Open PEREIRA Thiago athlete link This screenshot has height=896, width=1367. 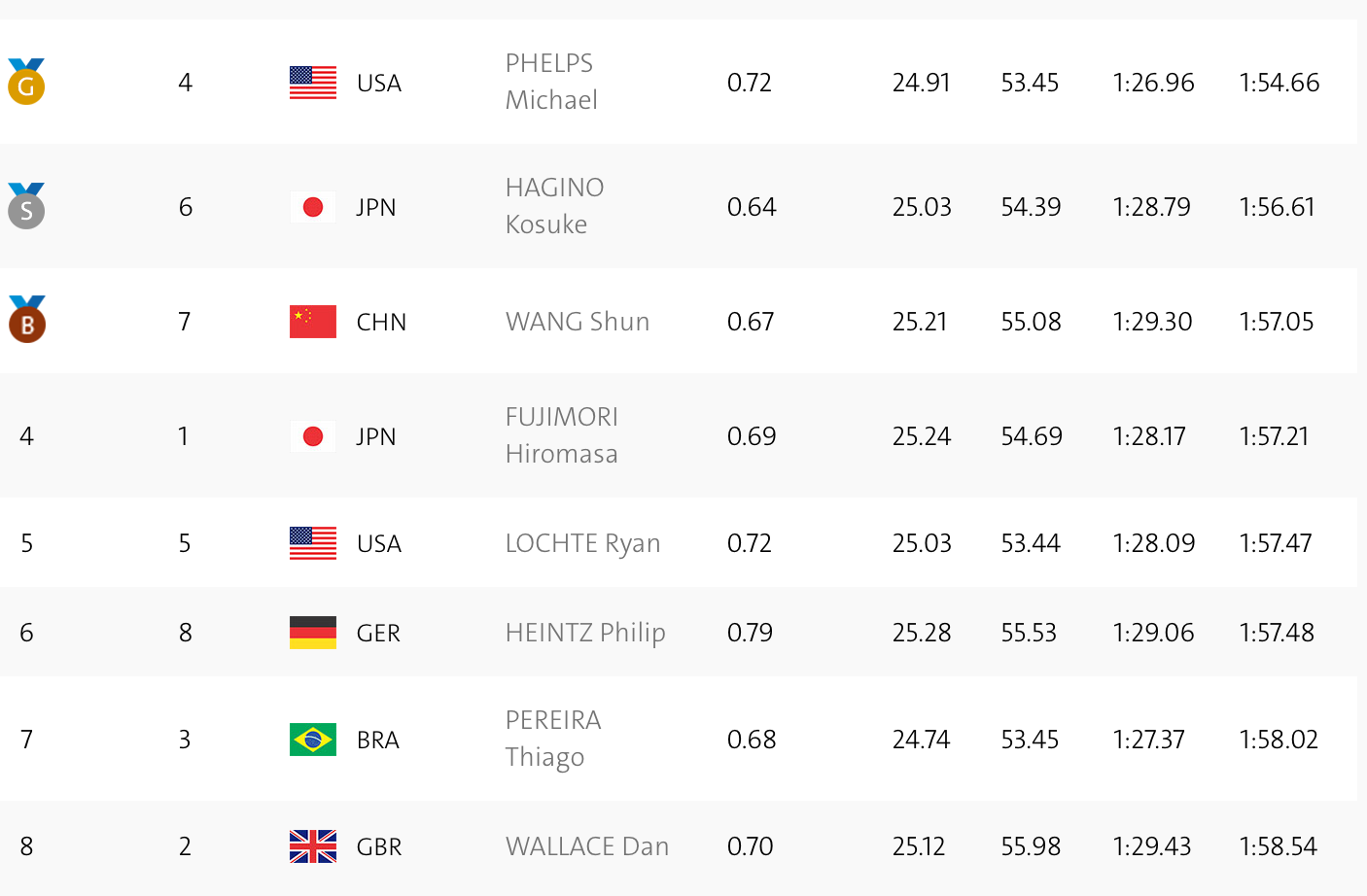click(x=553, y=739)
